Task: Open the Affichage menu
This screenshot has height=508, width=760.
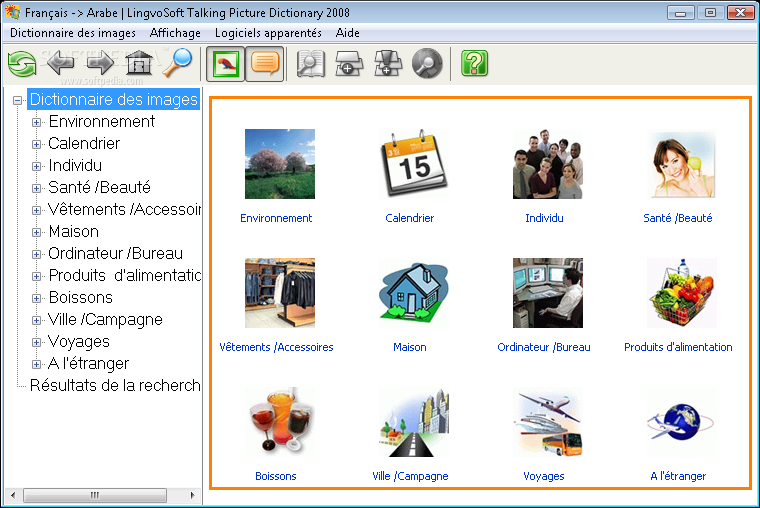Action: click(175, 33)
